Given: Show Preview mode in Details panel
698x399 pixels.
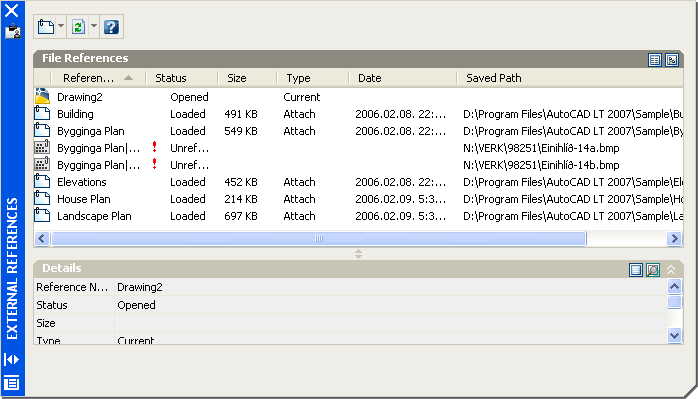Looking at the screenshot, I should tap(653, 270).
